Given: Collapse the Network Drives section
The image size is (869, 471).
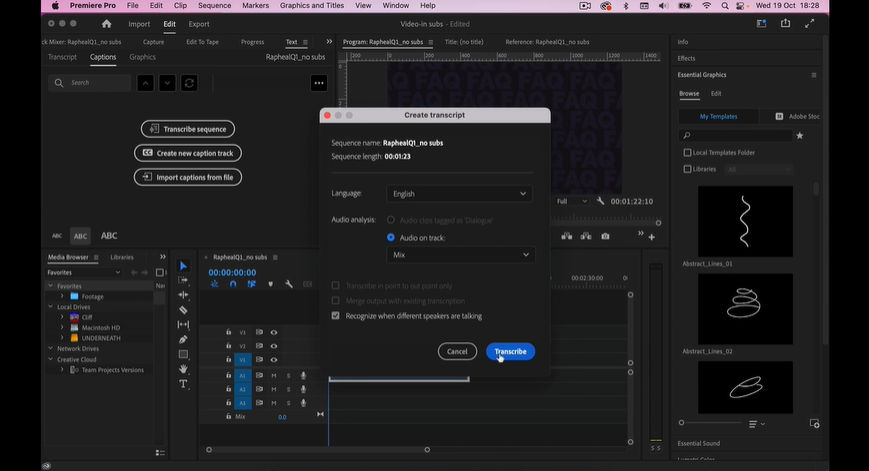Looking at the screenshot, I should [x=51, y=349].
